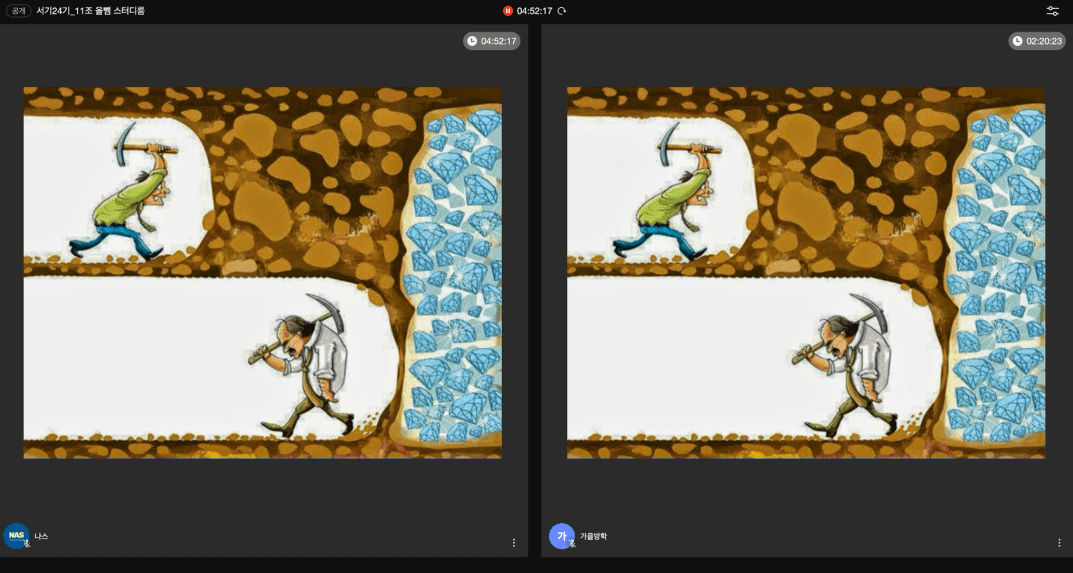Click the participant name 가을방학
This screenshot has height=573, width=1073.
[x=593, y=537]
